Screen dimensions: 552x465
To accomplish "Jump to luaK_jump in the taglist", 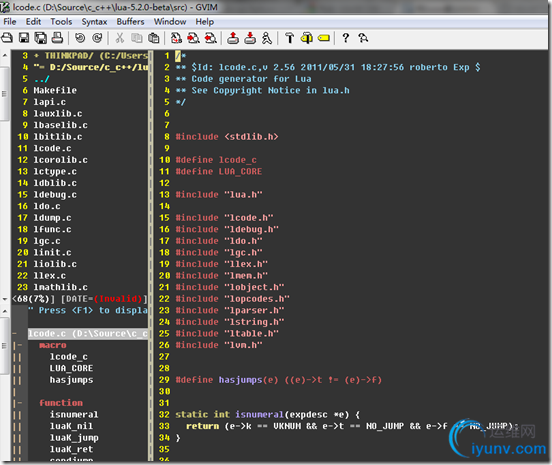I will coord(74,438).
